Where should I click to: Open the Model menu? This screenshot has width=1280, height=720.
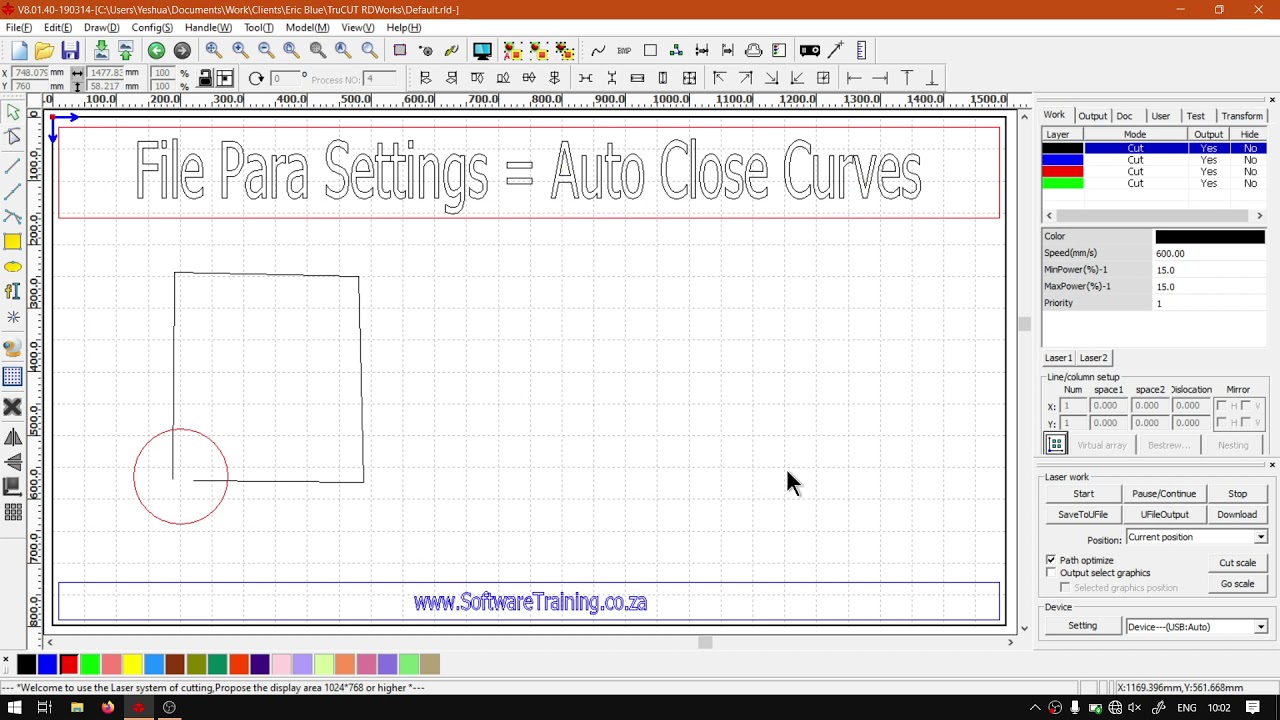tap(307, 28)
